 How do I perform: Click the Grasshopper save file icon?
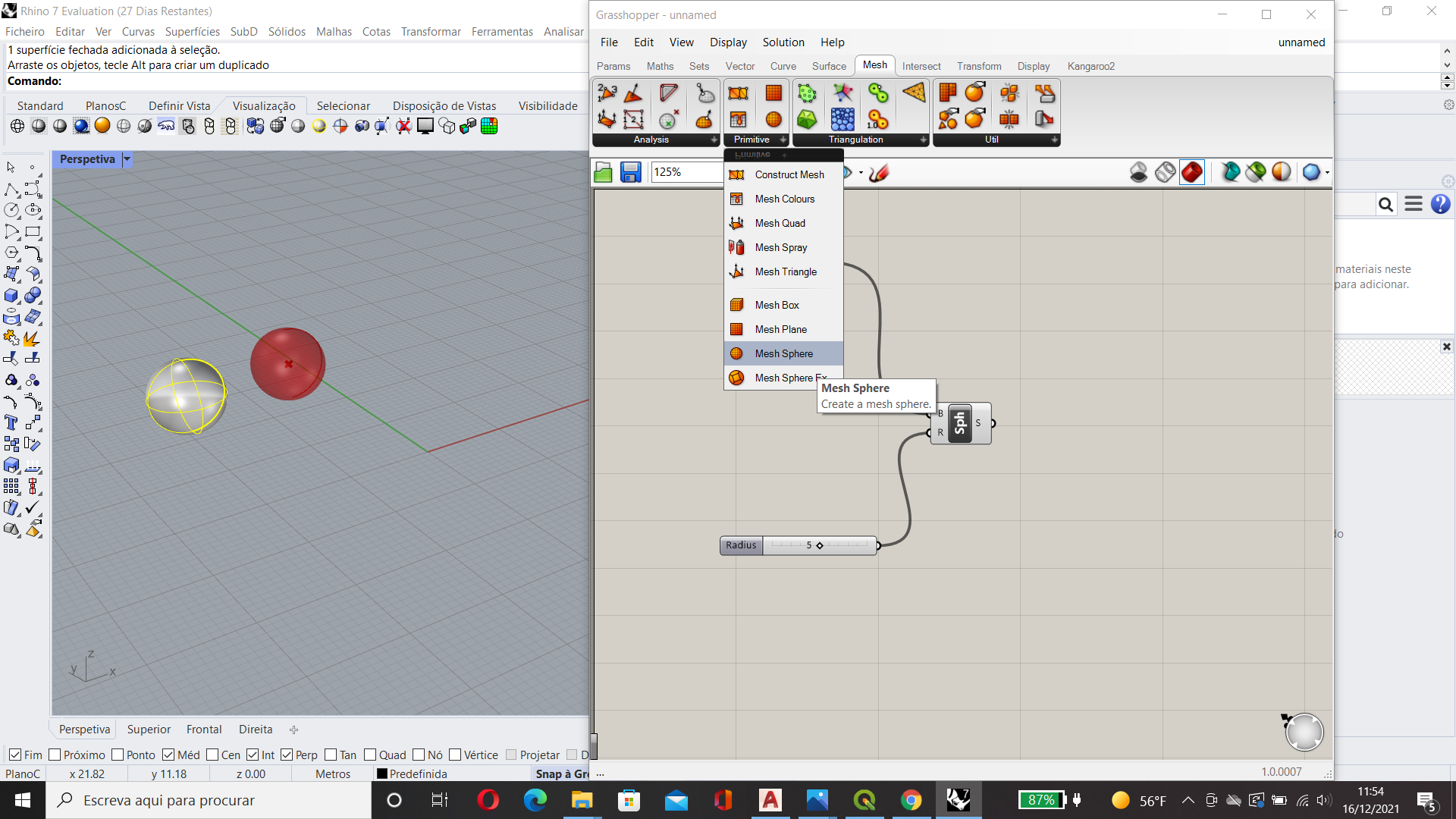click(x=630, y=172)
